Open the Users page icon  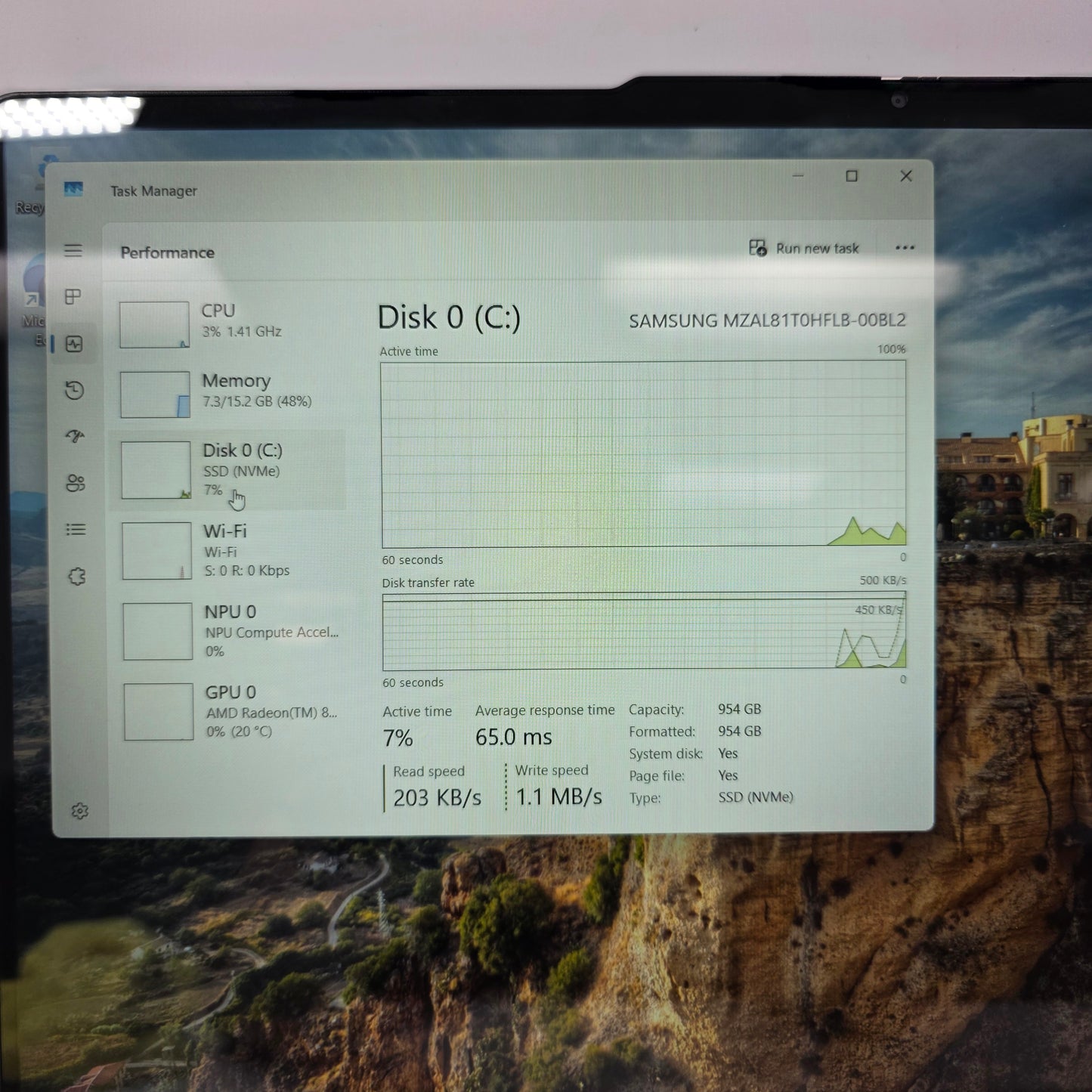(x=76, y=483)
